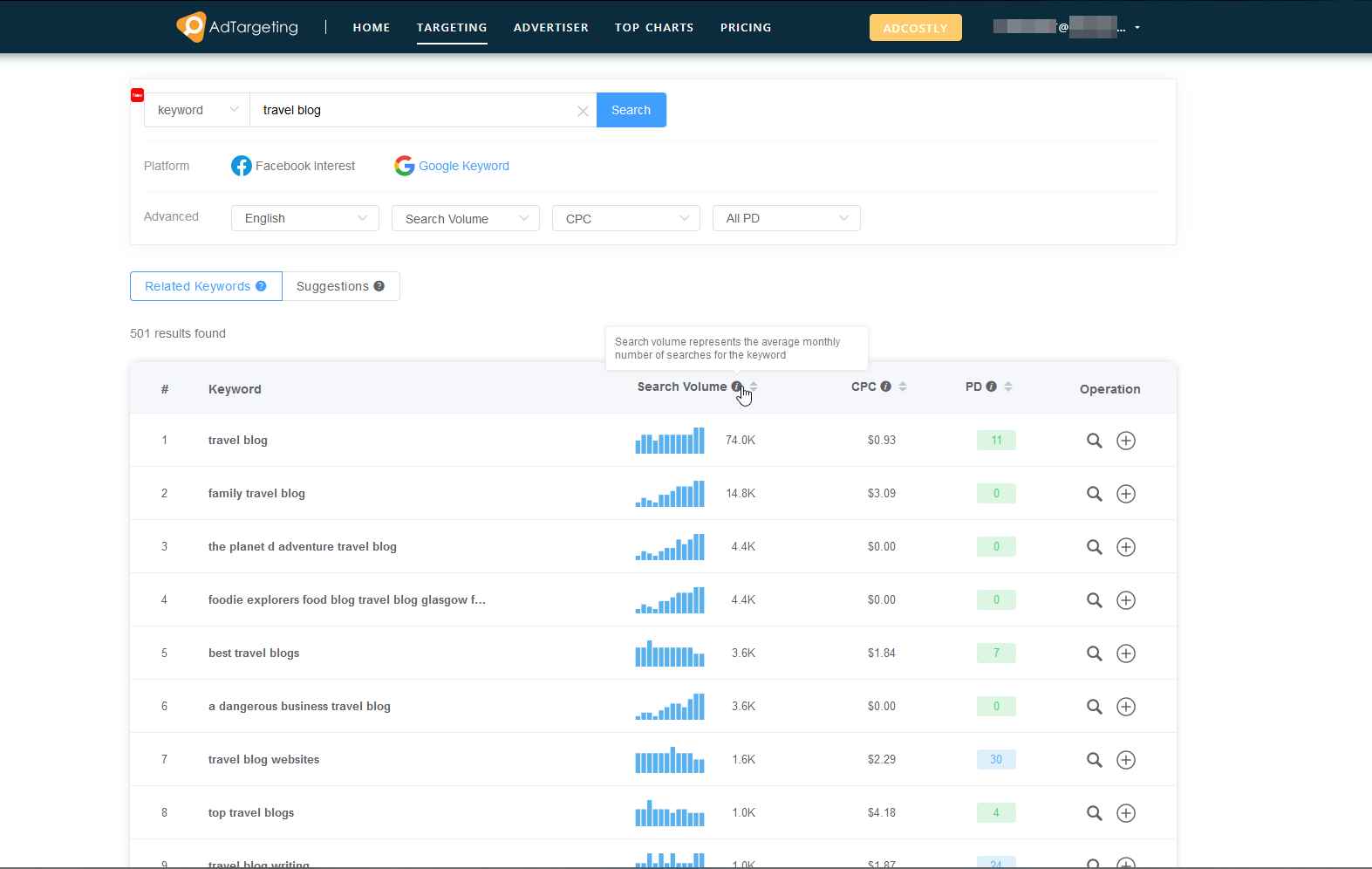This screenshot has width=1372, height=869.
Task: Add 'travel blog' keyword with plus icon
Action: 1126,441
